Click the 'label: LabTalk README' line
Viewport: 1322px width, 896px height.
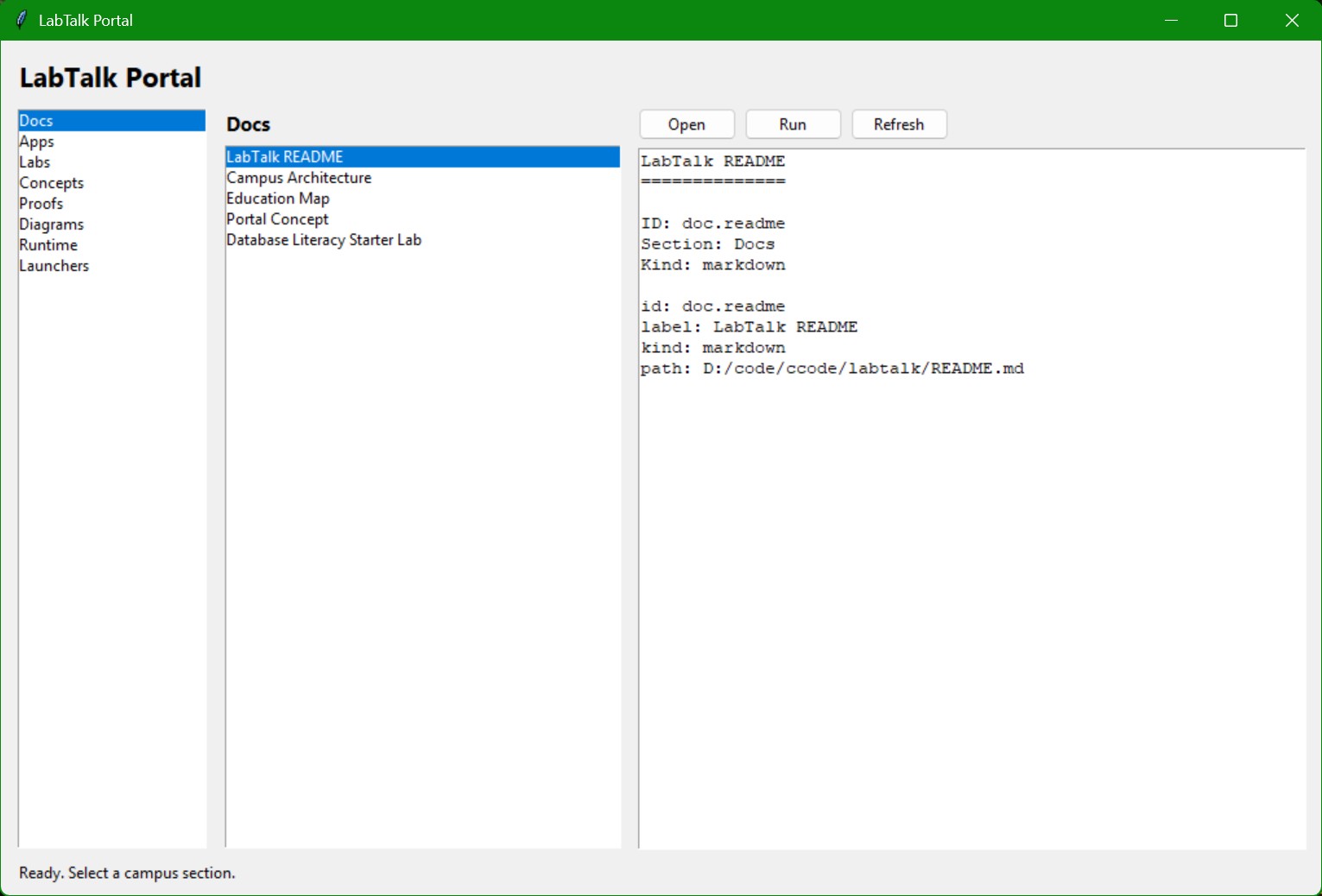(x=750, y=327)
